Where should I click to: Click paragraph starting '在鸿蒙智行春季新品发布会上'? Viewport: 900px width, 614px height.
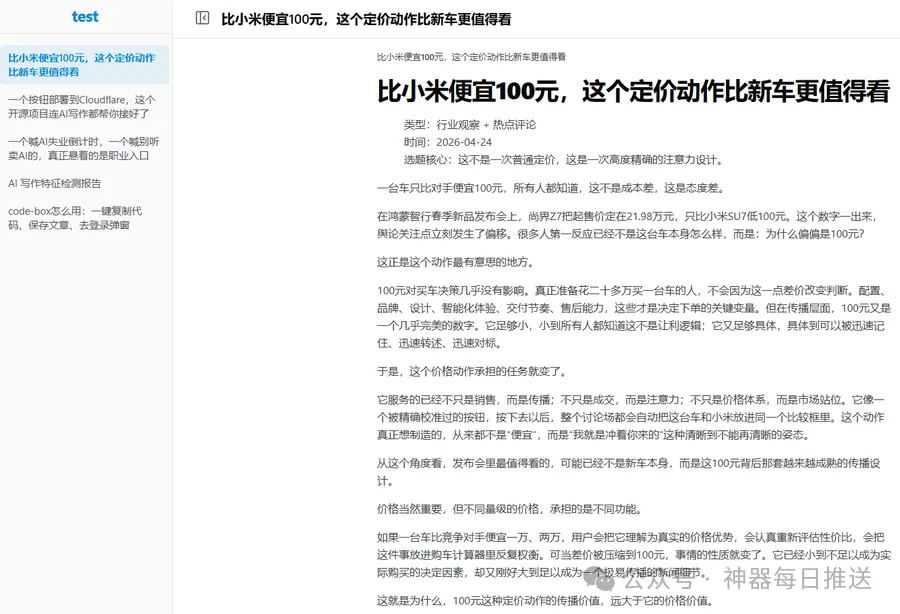click(x=627, y=225)
